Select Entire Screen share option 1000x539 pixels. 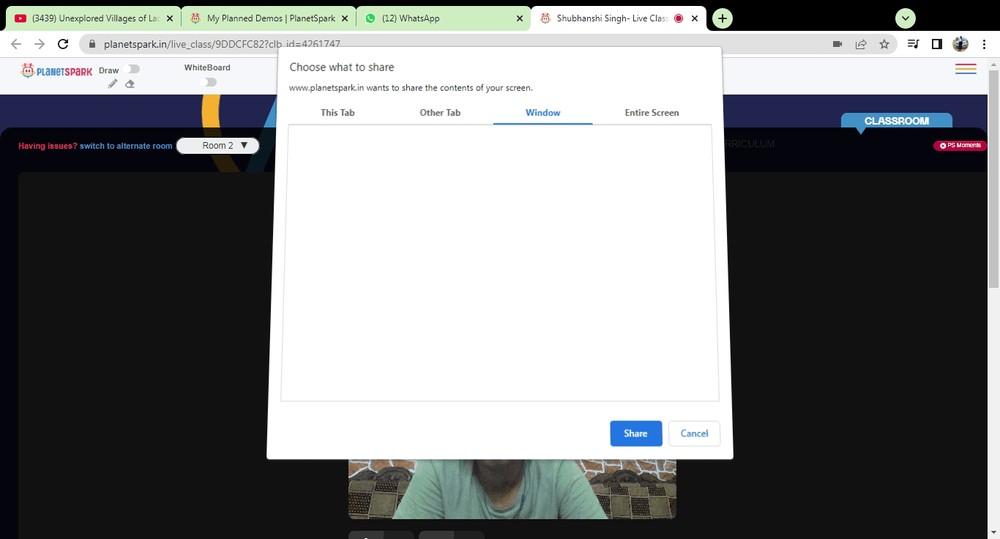pos(652,112)
